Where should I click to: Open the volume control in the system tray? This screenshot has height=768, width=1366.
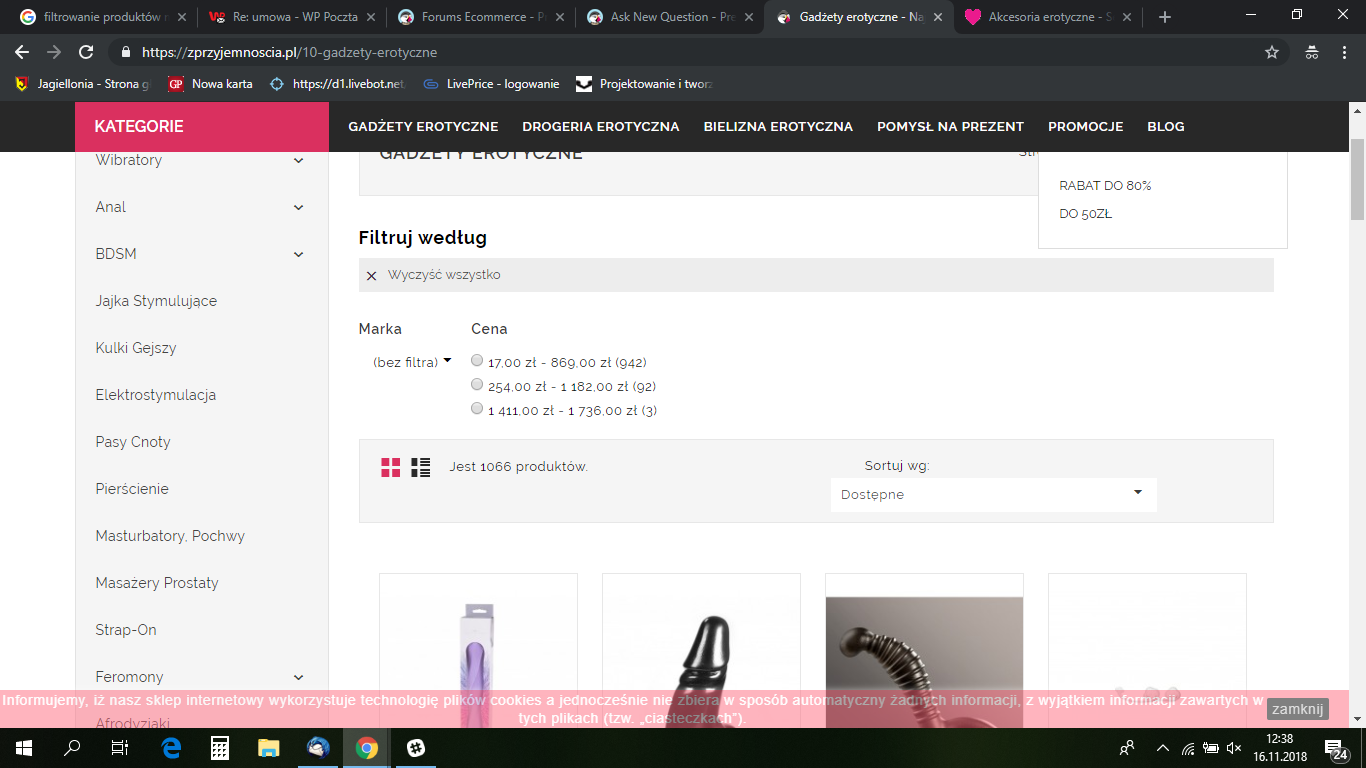click(1234, 747)
